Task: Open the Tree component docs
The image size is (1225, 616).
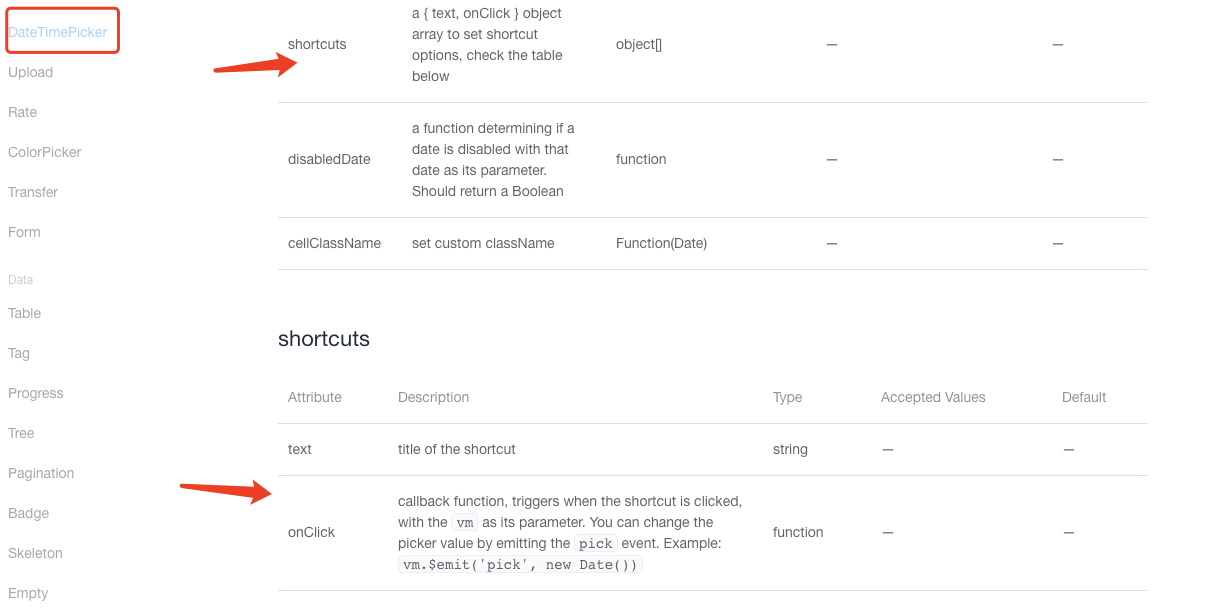Action: [x=21, y=433]
